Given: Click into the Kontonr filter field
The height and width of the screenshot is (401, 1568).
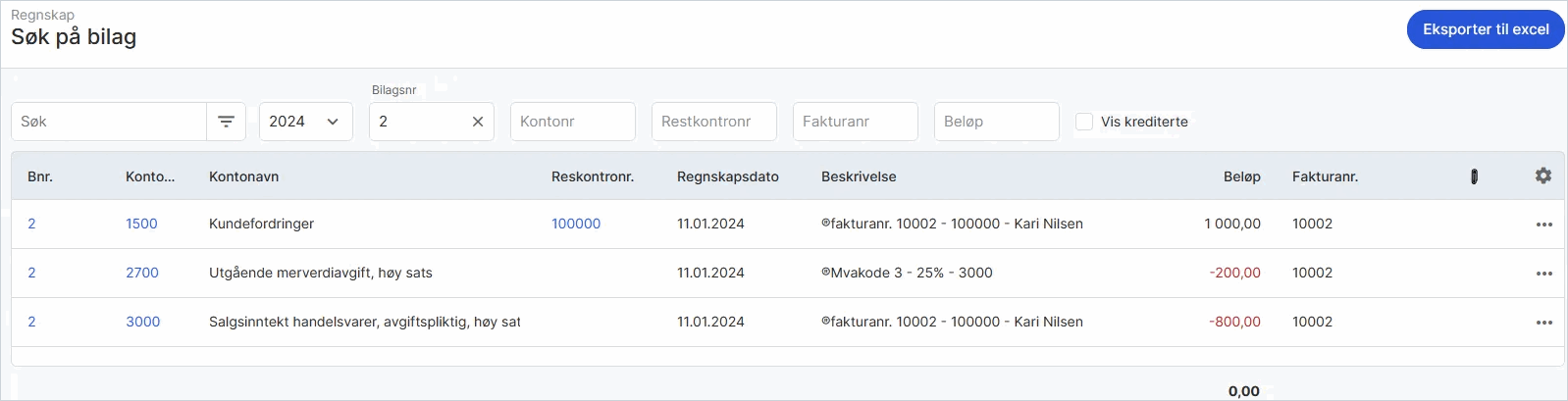Looking at the screenshot, I should click(573, 122).
